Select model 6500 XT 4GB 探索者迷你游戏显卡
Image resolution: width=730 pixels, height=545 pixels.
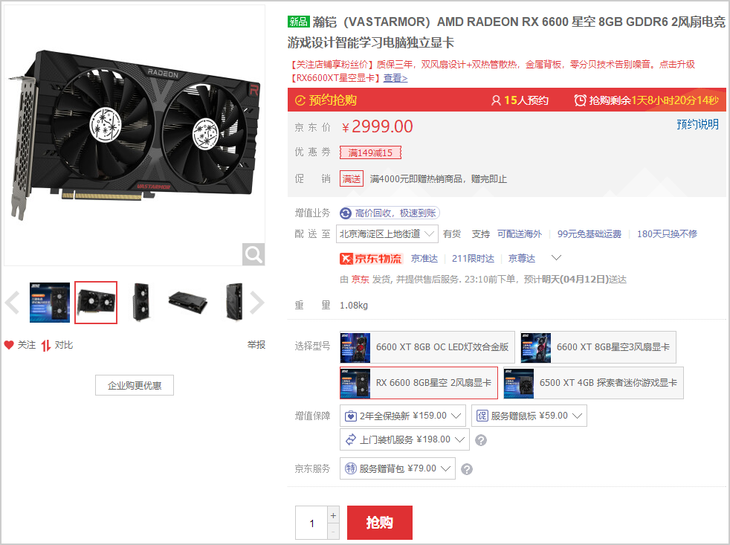click(x=594, y=383)
